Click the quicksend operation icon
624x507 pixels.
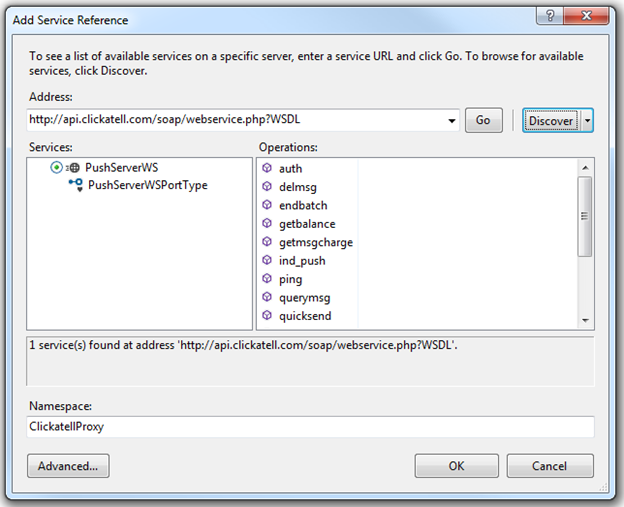pyautogui.click(x=267, y=316)
